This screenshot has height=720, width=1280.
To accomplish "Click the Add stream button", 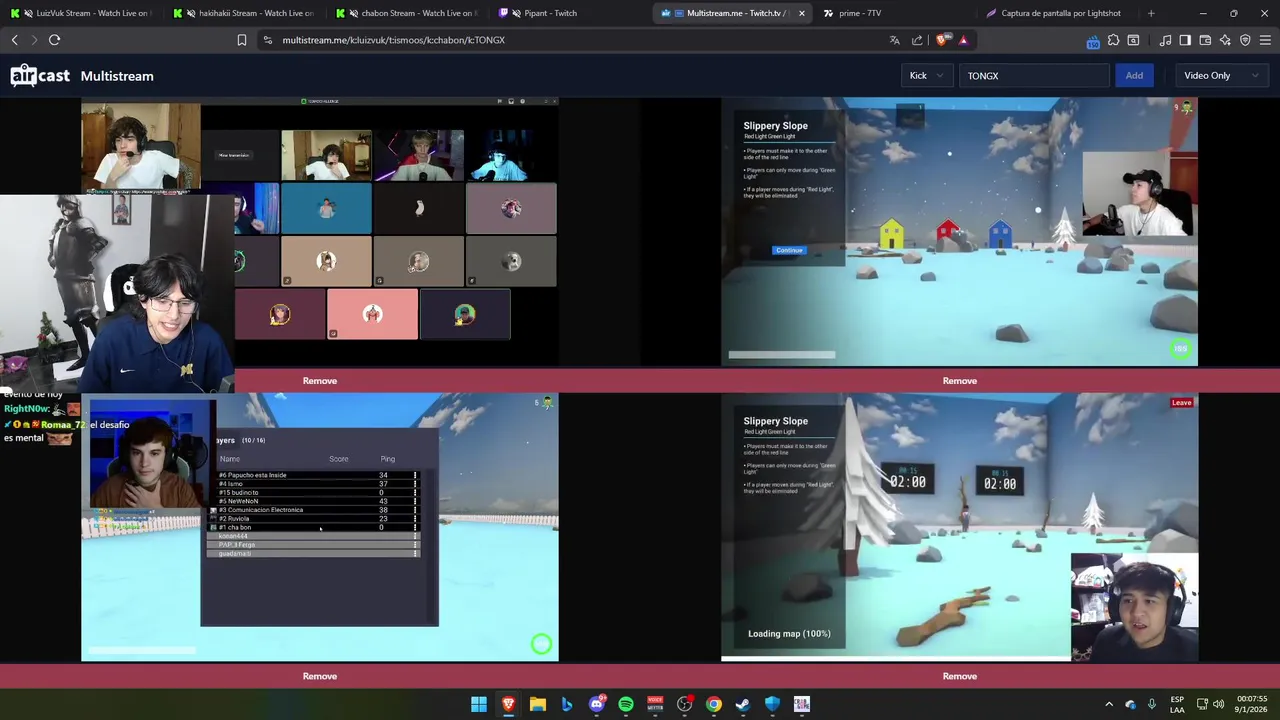I will (x=1134, y=76).
